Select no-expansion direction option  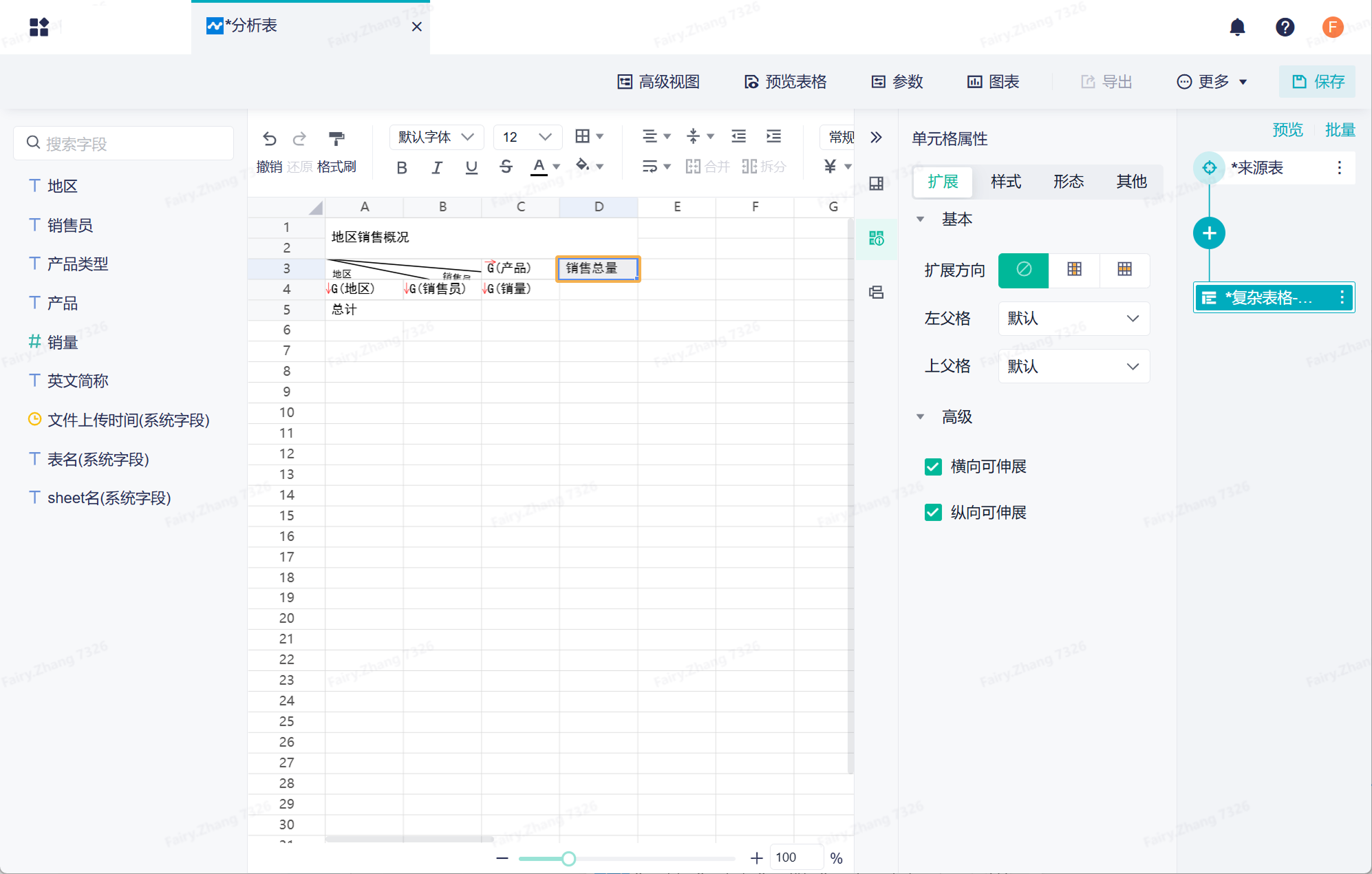[1023, 270]
